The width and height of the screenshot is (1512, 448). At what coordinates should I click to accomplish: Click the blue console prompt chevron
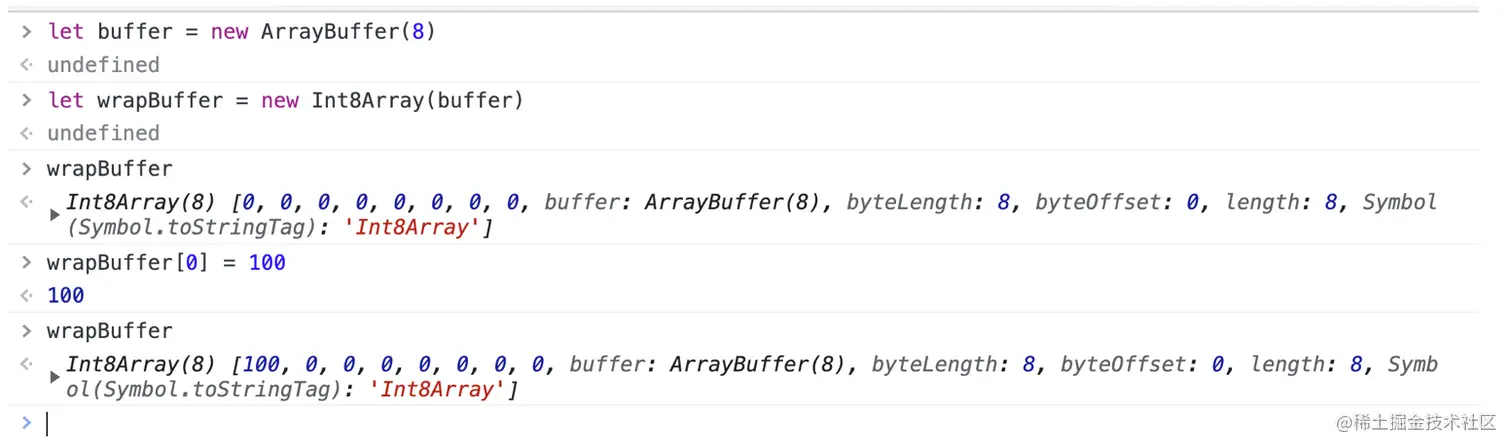pyautogui.click(x=27, y=424)
